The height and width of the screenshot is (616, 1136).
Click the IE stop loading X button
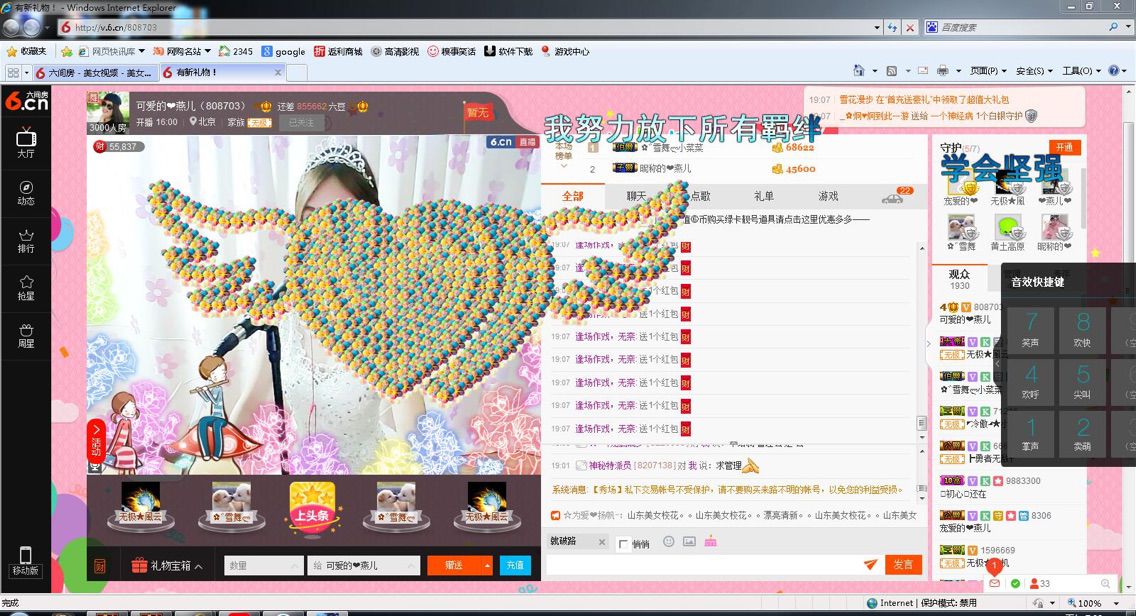coord(910,28)
